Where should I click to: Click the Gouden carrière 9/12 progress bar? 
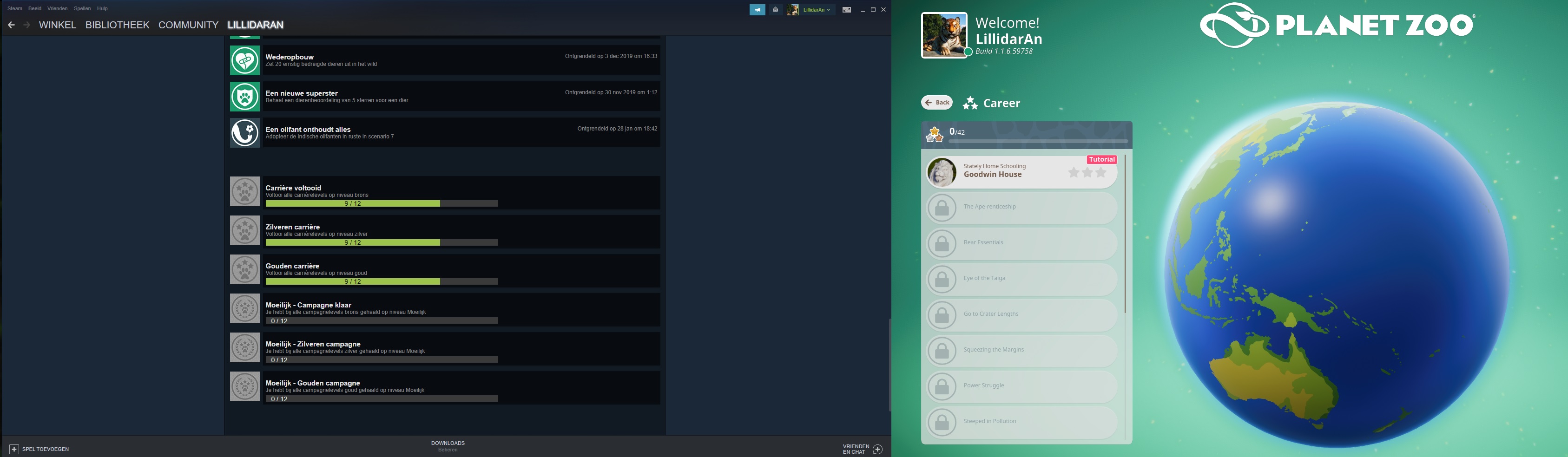click(x=382, y=282)
